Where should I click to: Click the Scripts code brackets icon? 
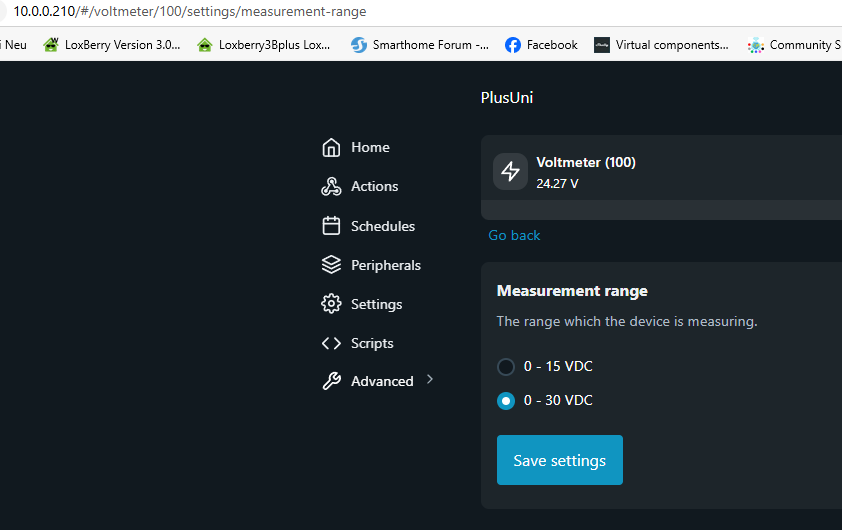(331, 343)
